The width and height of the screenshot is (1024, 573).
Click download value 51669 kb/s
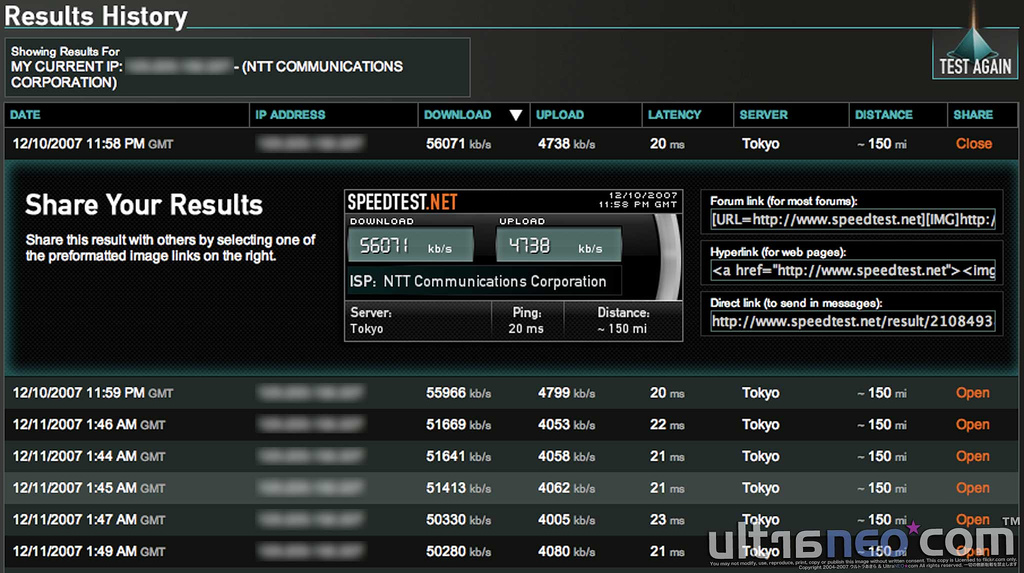(458, 425)
